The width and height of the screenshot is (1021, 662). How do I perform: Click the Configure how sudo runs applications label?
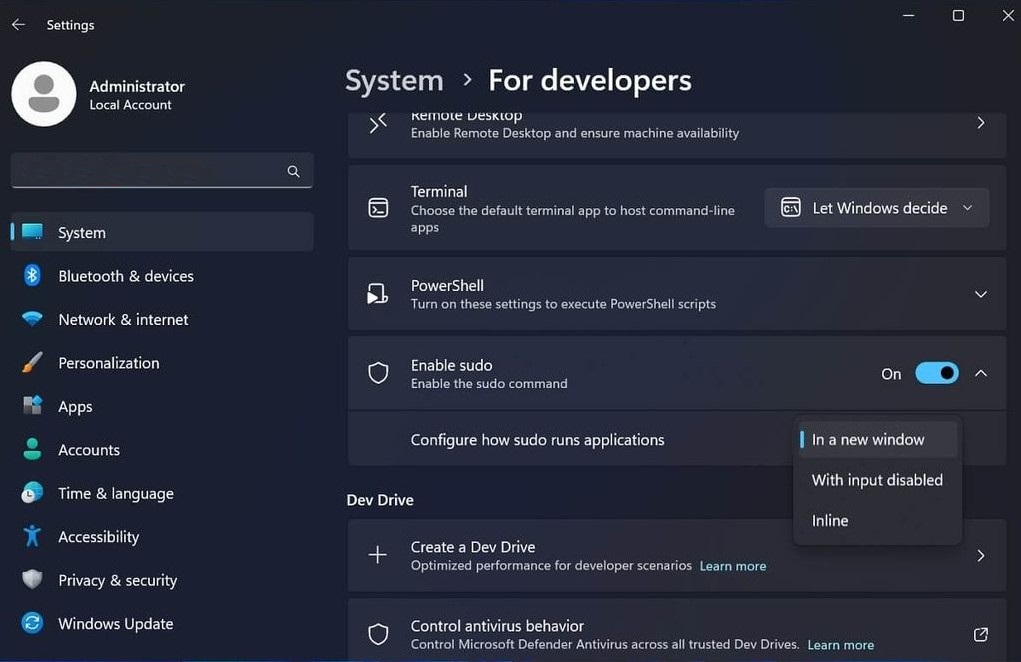tap(537, 439)
